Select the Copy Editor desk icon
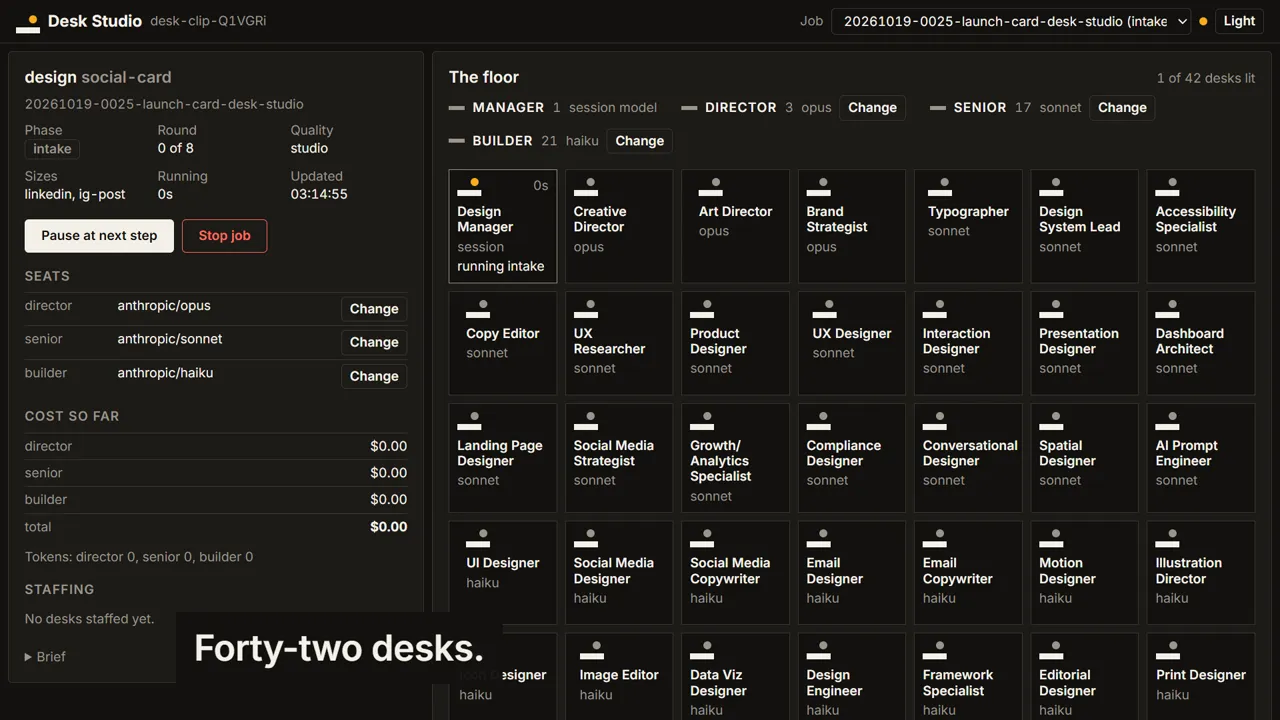 pyautogui.click(x=478, y=309)
